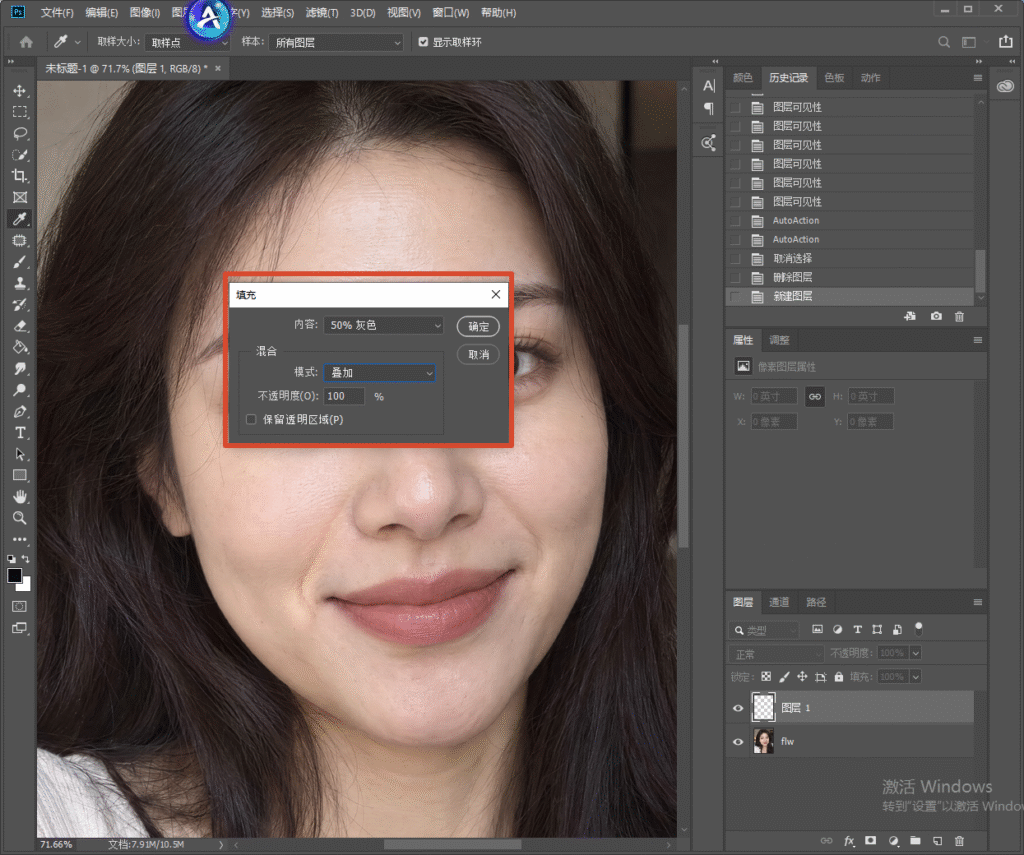Set history brush source for 取消选择 state
The image size is (1024, 855).
pyautogui.click(x=735, y=259)
